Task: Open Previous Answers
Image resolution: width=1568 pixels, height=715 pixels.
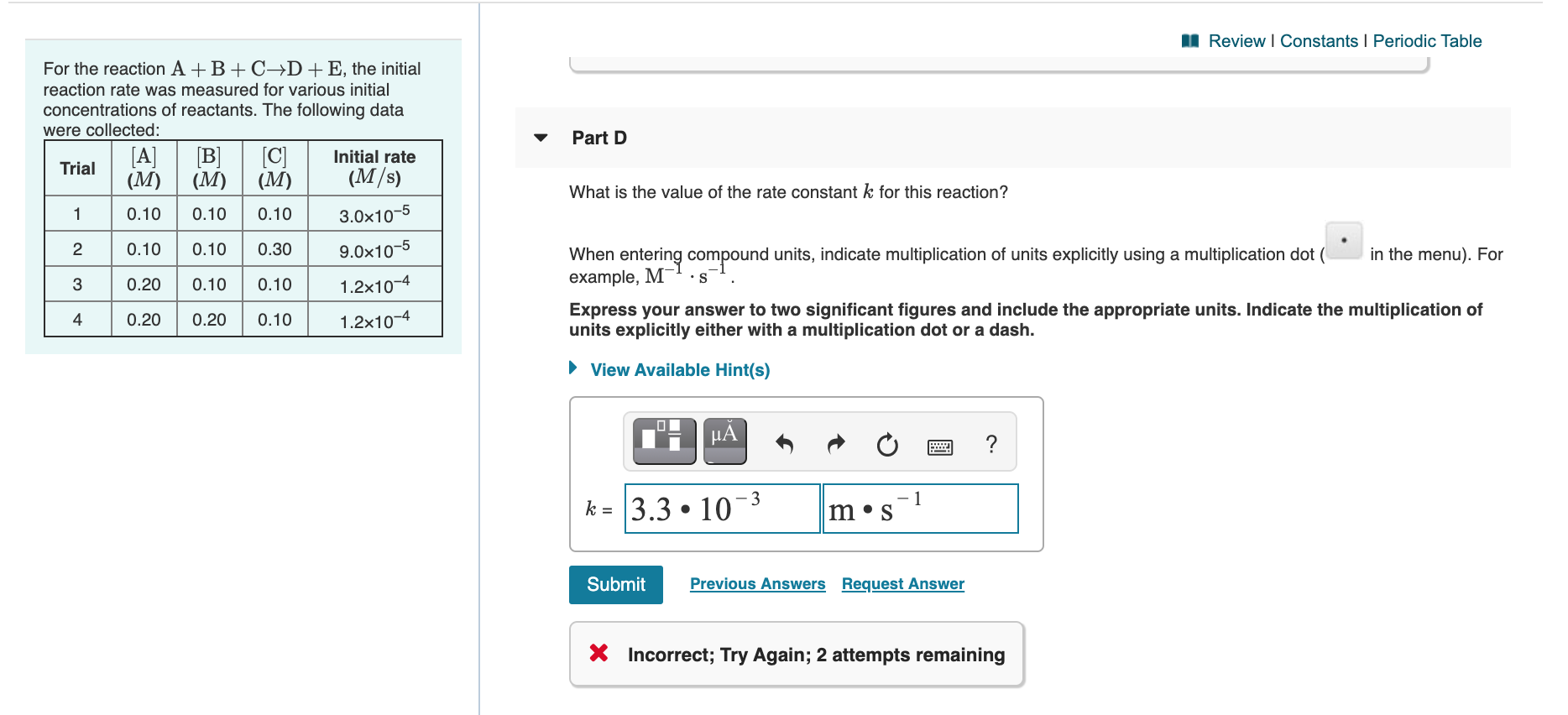Action: (757, 583)
